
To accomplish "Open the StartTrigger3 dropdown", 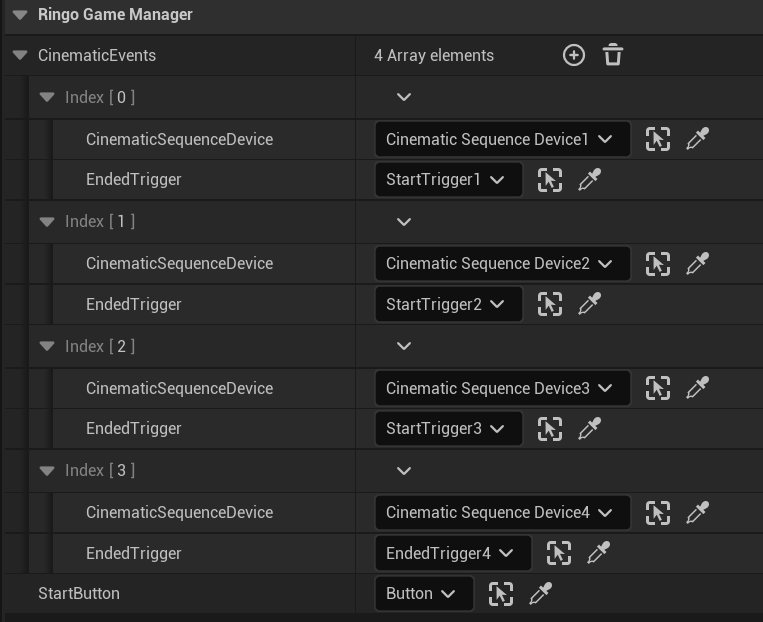I will click(447, 429).
